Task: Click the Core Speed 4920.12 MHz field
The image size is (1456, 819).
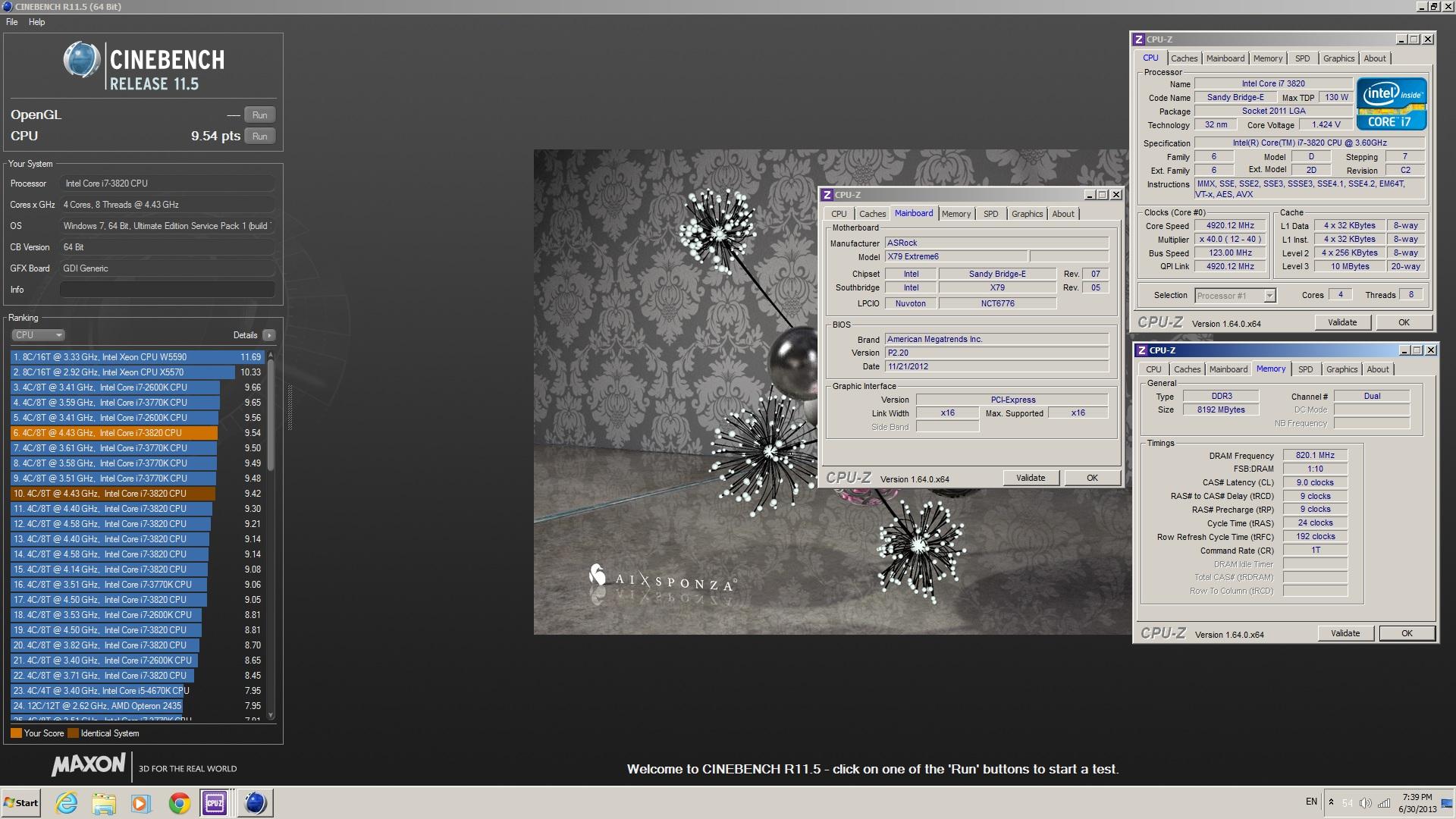Action: [x=1229, y=226]
